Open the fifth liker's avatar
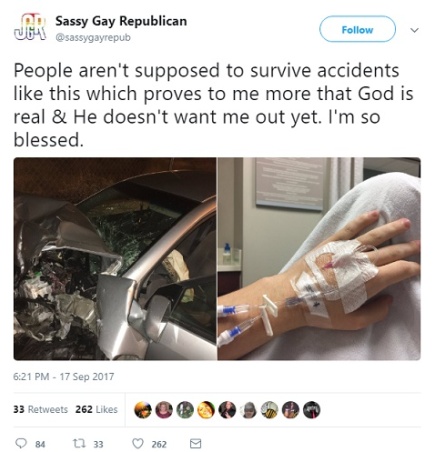The width and height of the screenshot is (435, 452). 227,410
